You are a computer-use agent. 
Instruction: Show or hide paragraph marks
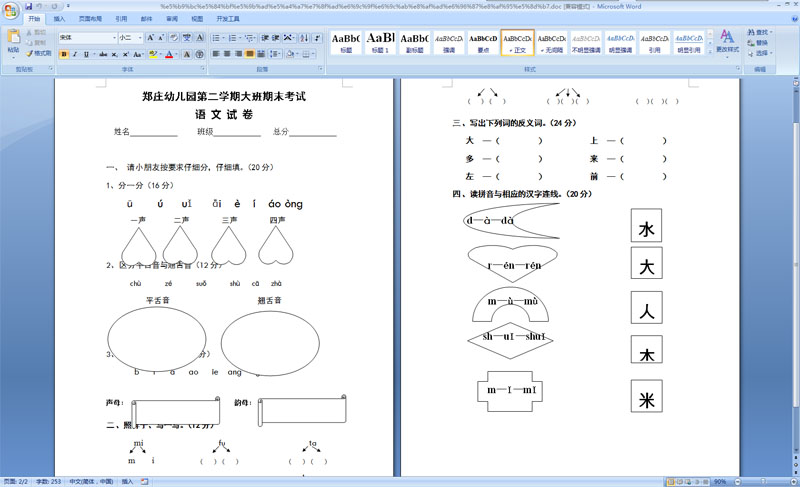[x=317, y=38]
